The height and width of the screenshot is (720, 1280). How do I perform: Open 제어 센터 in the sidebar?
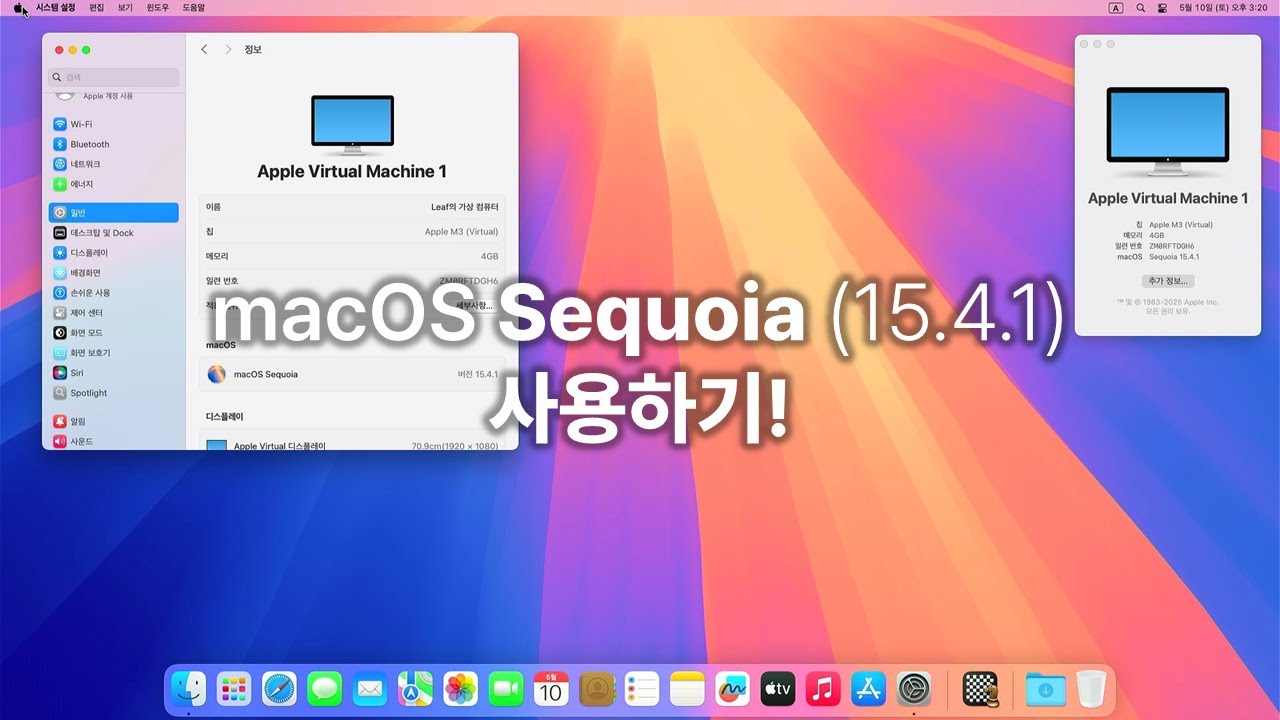[114, 313]
